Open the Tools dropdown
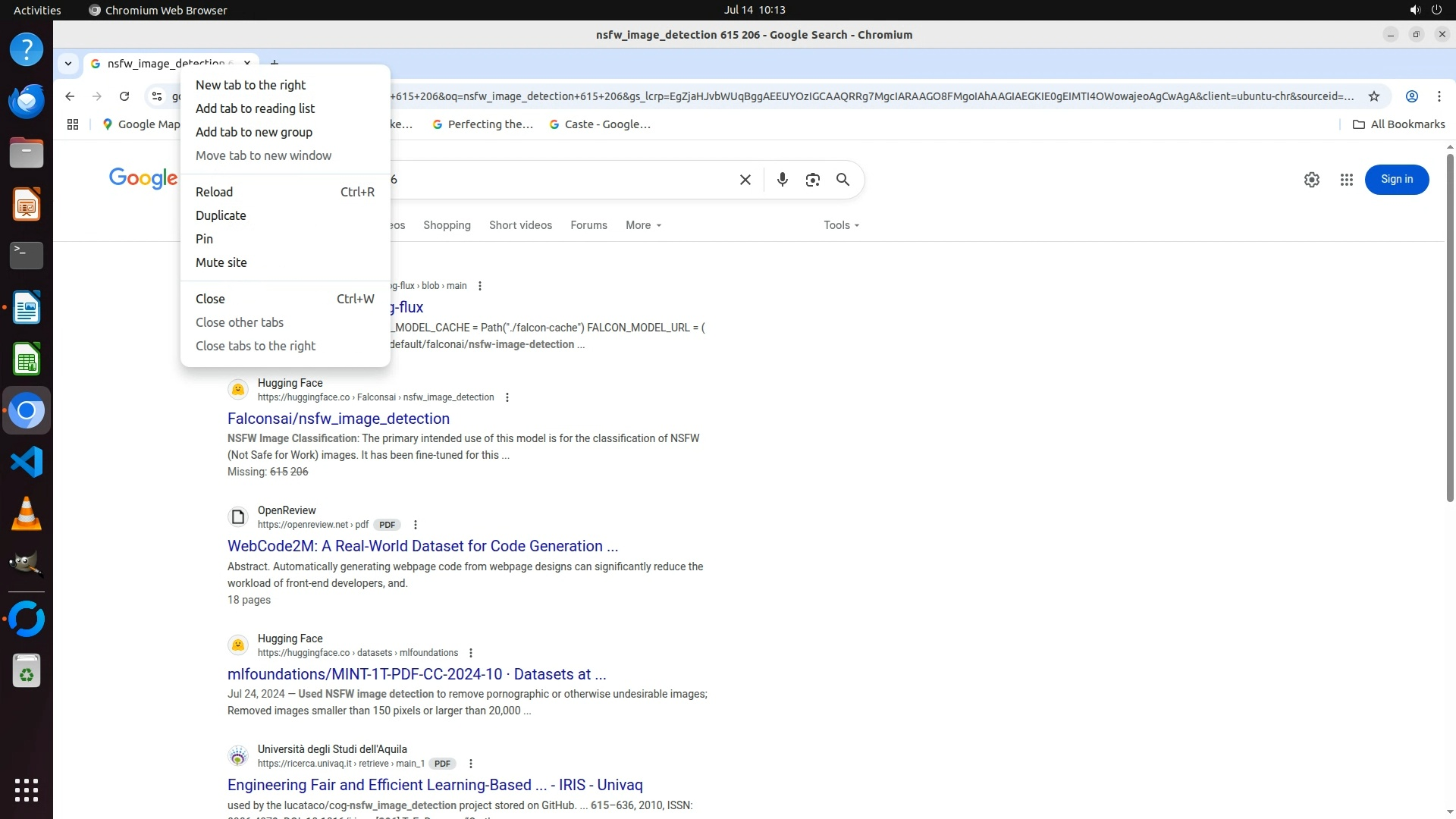Viewport: 1456px width, 819px height. [841, 225]
